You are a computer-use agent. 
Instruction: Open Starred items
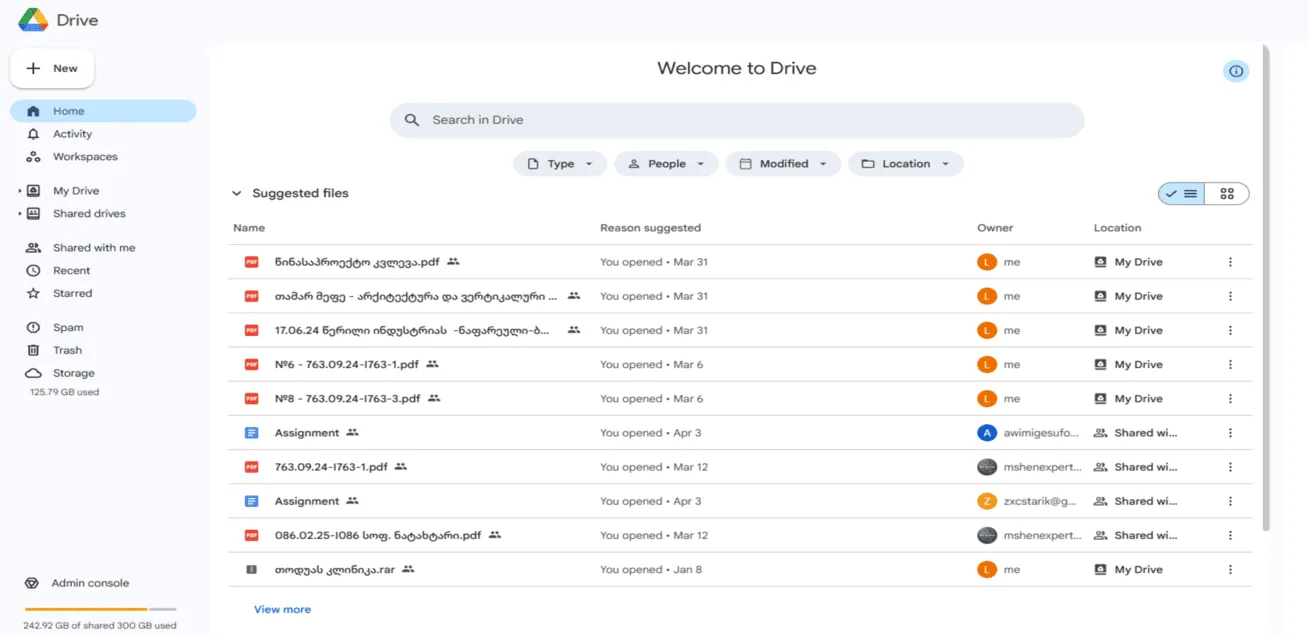click(72, 294)
